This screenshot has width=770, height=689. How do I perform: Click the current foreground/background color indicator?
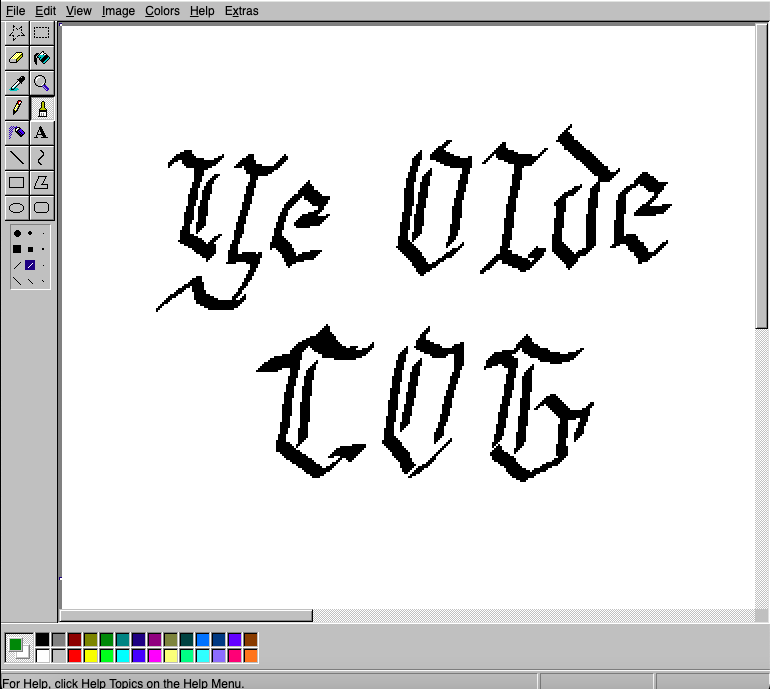tap(19, 648)
